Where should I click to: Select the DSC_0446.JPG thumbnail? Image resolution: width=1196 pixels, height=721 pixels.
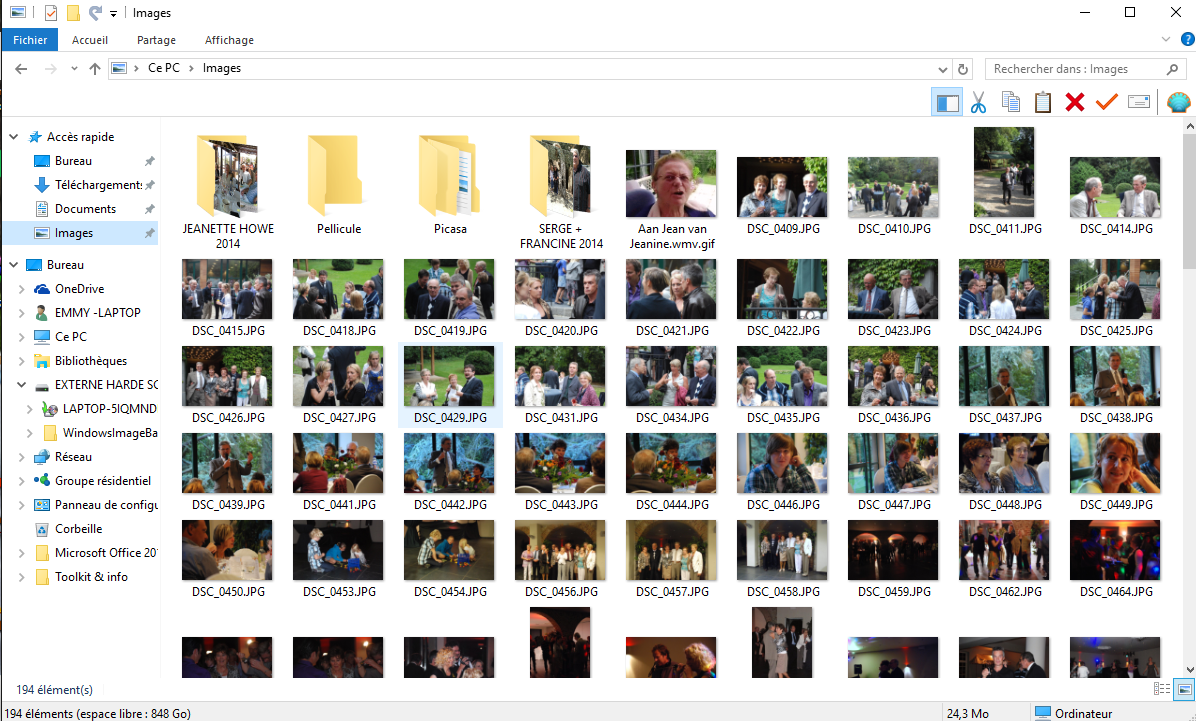[x=783, y=472]
